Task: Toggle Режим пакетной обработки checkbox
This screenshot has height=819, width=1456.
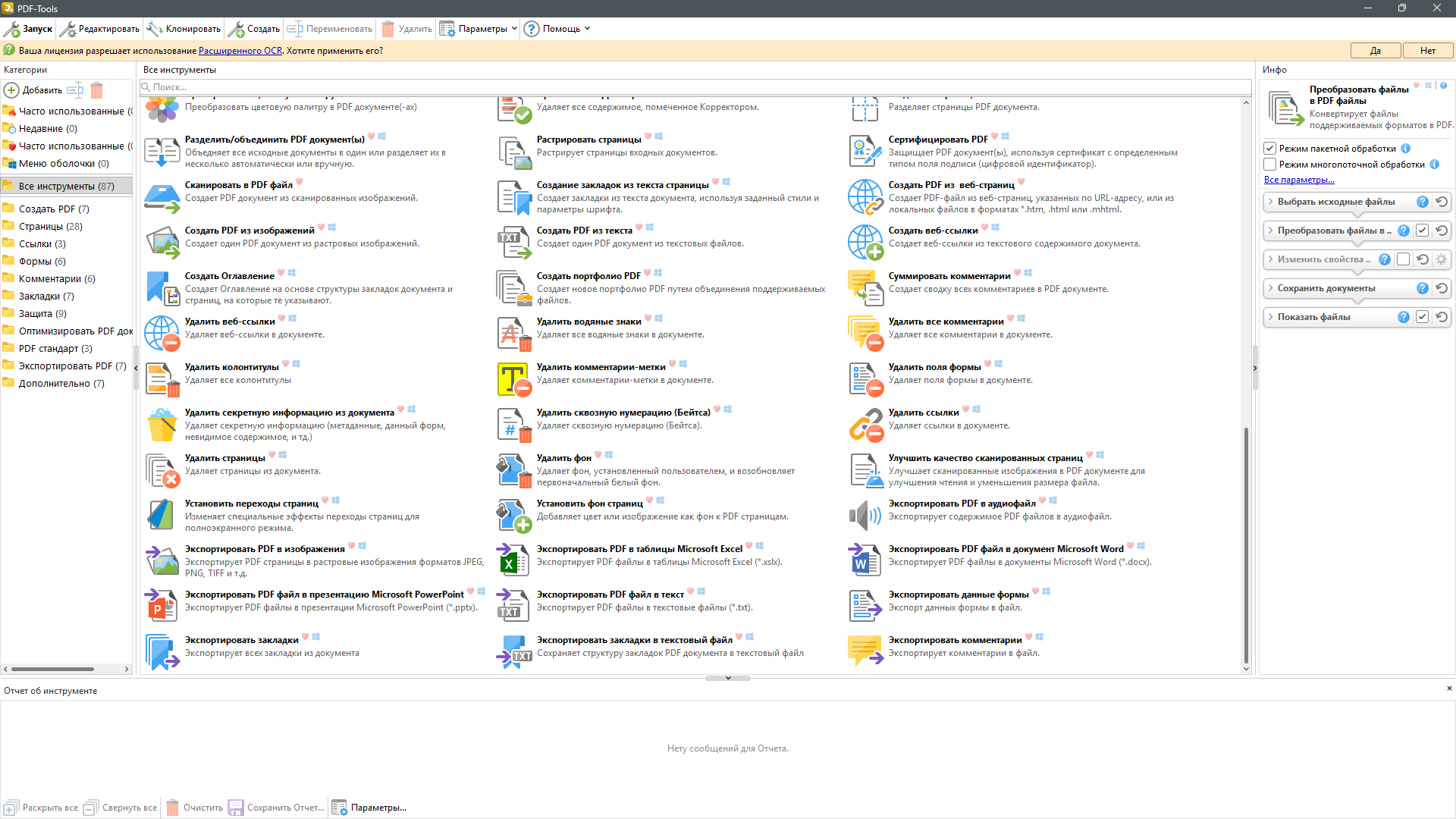Action: coord(1269,149)
